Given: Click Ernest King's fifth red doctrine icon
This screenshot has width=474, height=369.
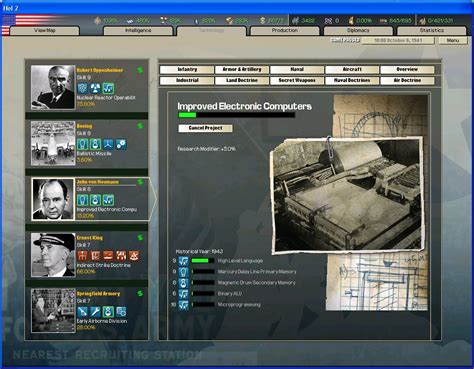Looking at the screenshot, I should [x=134, y=256].
